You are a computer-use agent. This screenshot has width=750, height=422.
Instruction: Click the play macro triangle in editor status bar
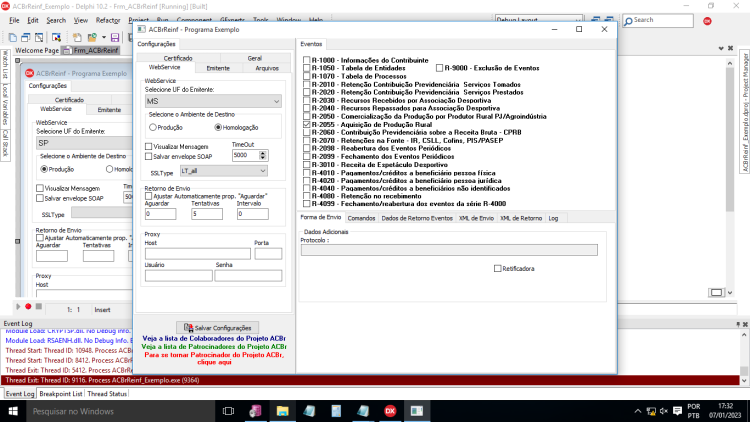point(18,306)
